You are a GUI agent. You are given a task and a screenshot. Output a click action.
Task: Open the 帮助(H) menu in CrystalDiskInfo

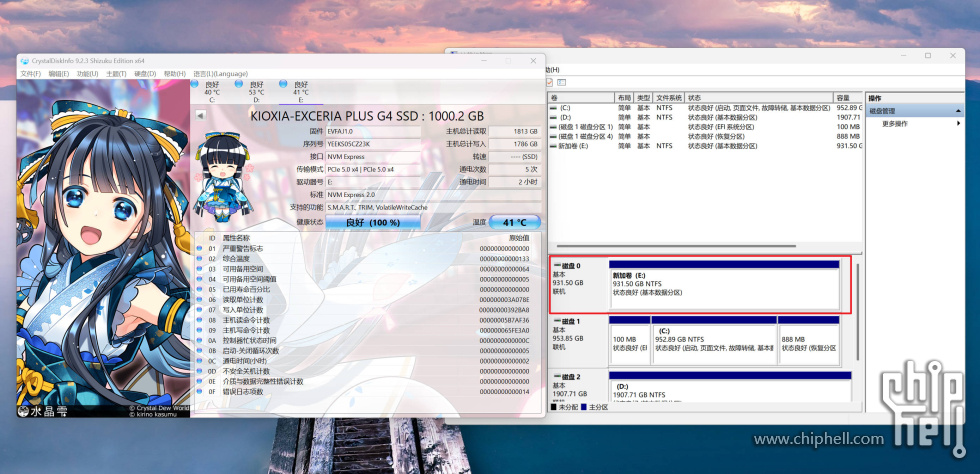174,74
